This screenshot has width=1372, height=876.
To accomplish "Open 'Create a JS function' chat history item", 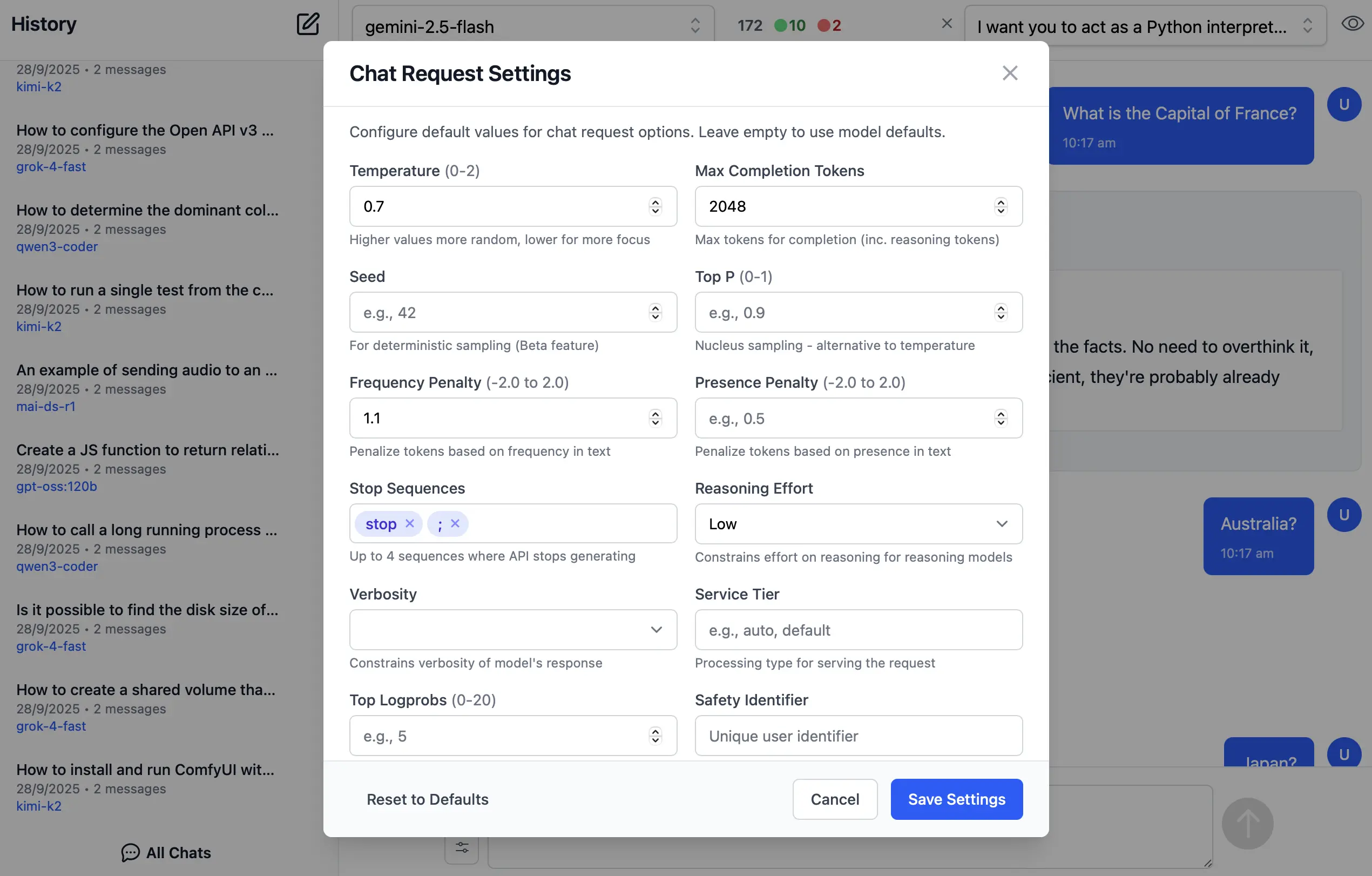I will pyautogui.click(x=147, y=450).
